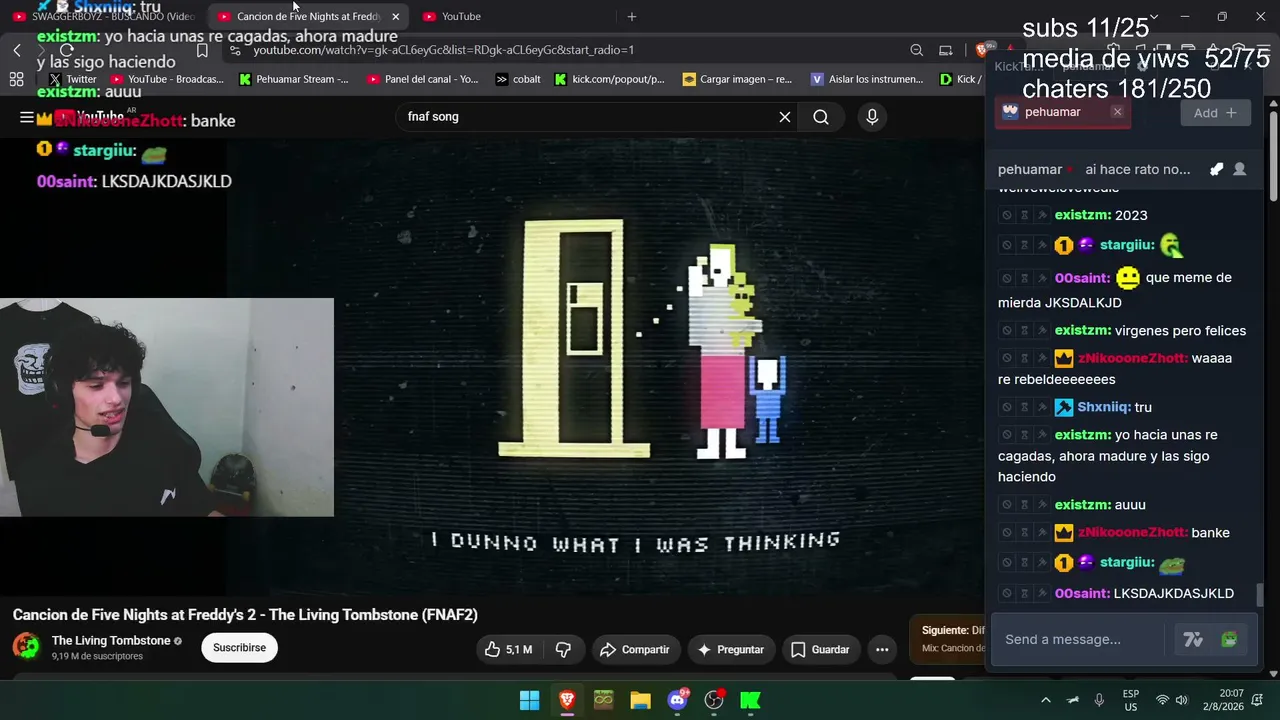Visit The Living Tombstone channel name link
The height and width of the screenshot is (720, 1280).
tap(111, 641)
